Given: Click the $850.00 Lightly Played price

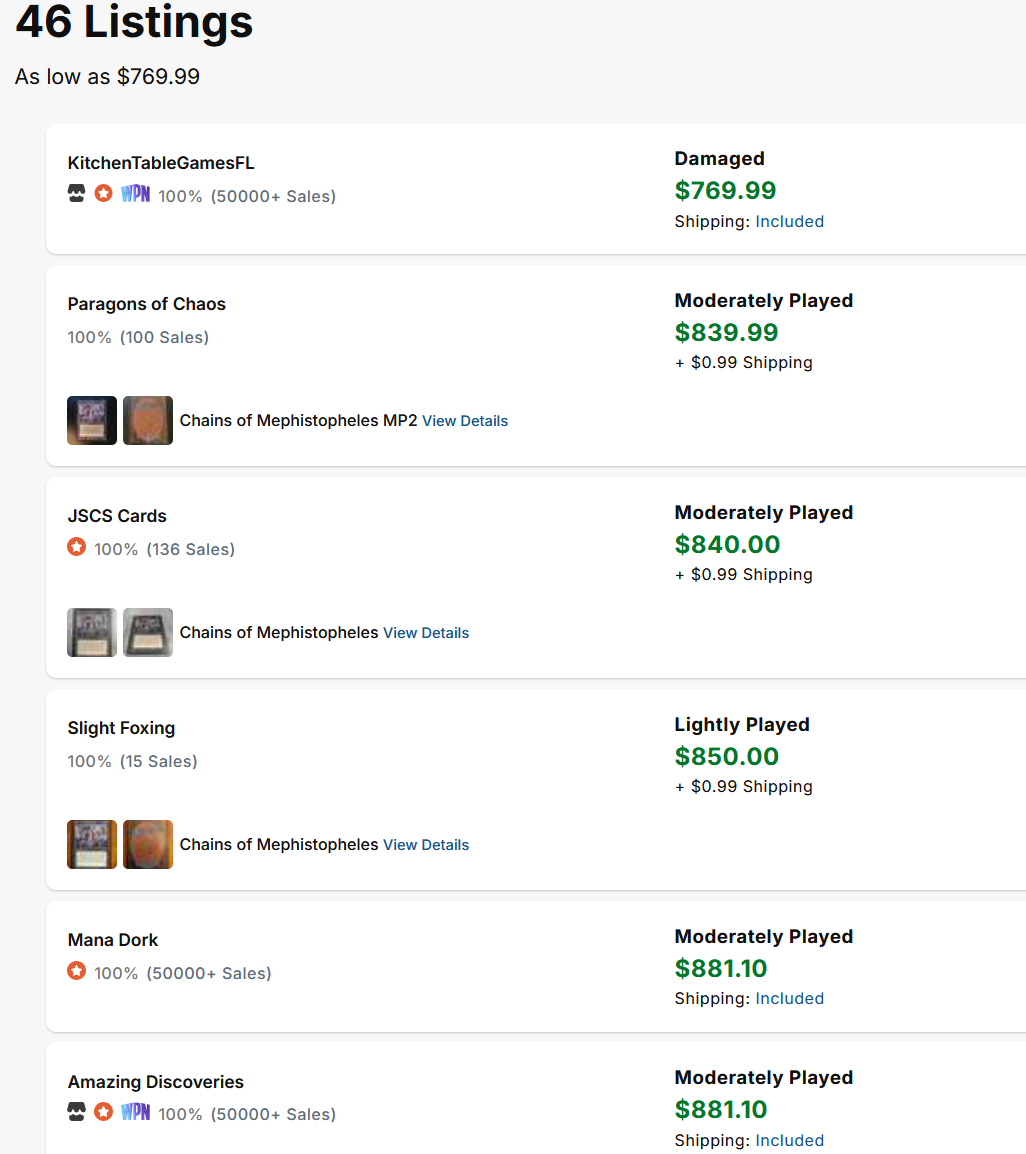Looking at the screenshot, I should coord(726,756).
